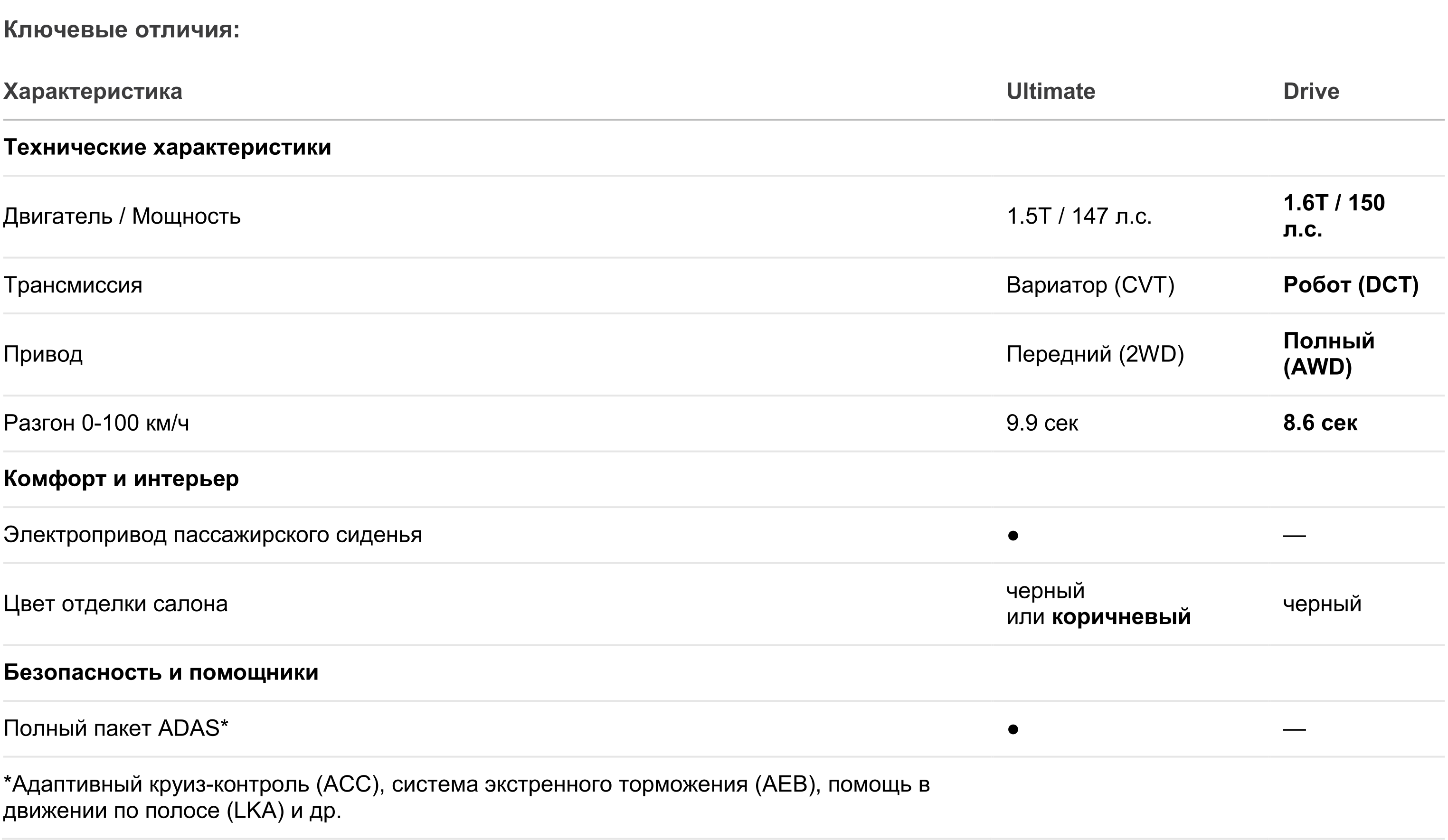1448x840 pixels.
Task: Click the Робот (DCT) transmission value
Action: pyautogui.click(x=1350, y=285)
